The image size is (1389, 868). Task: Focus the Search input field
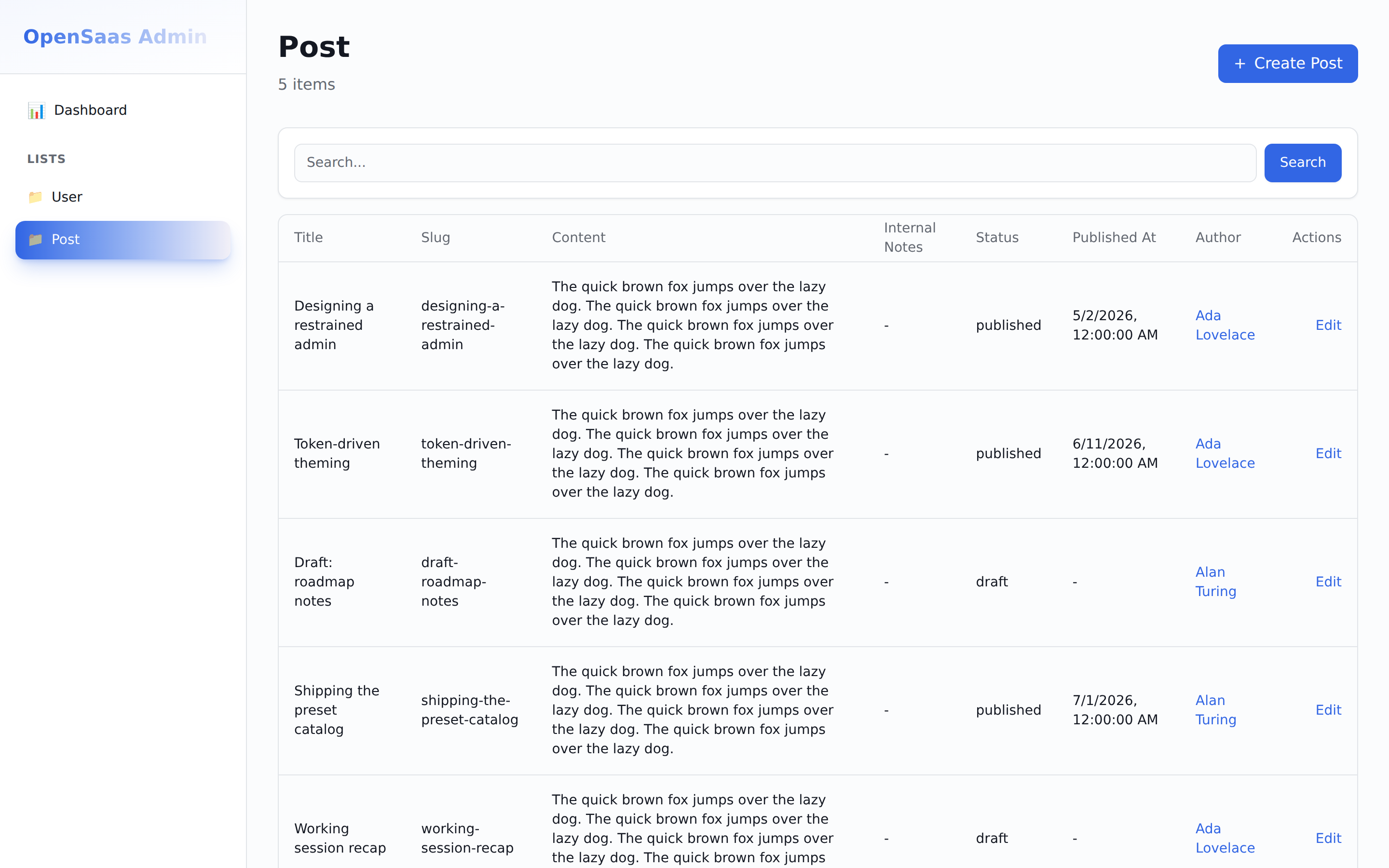click(x=775, y=163)
